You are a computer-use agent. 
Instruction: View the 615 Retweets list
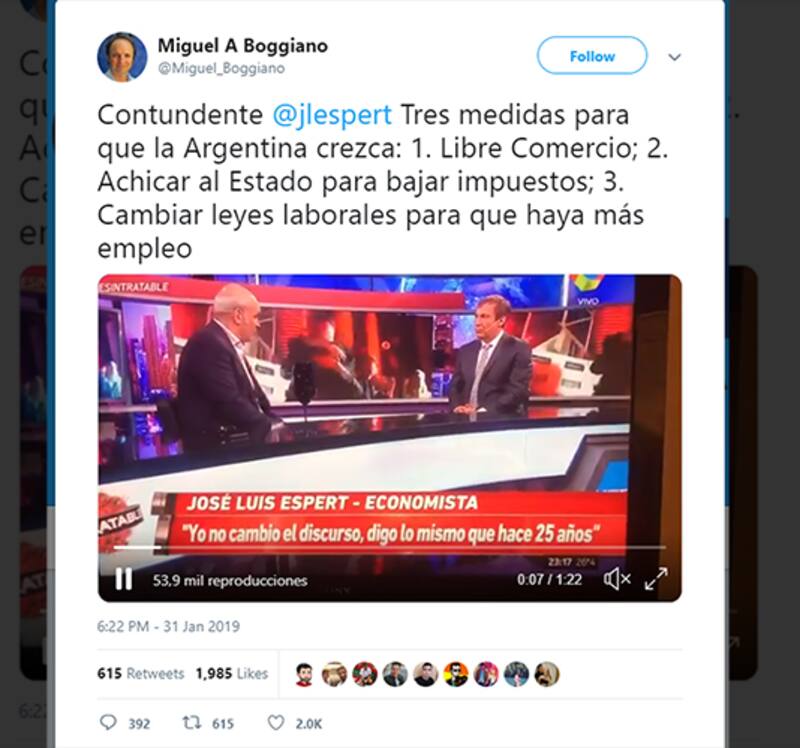(140, 674)
